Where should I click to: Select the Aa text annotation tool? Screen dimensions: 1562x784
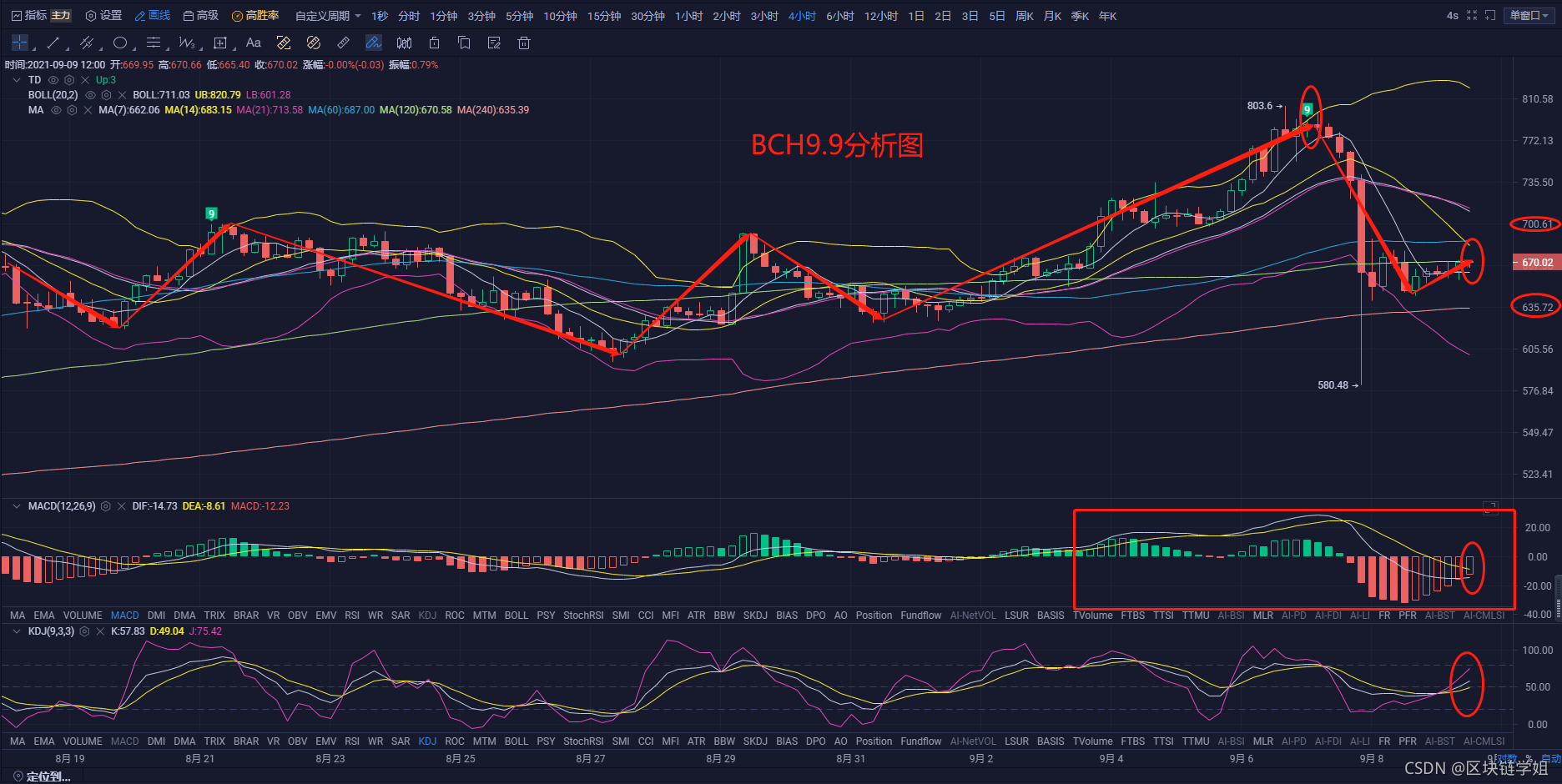point(254,43)
